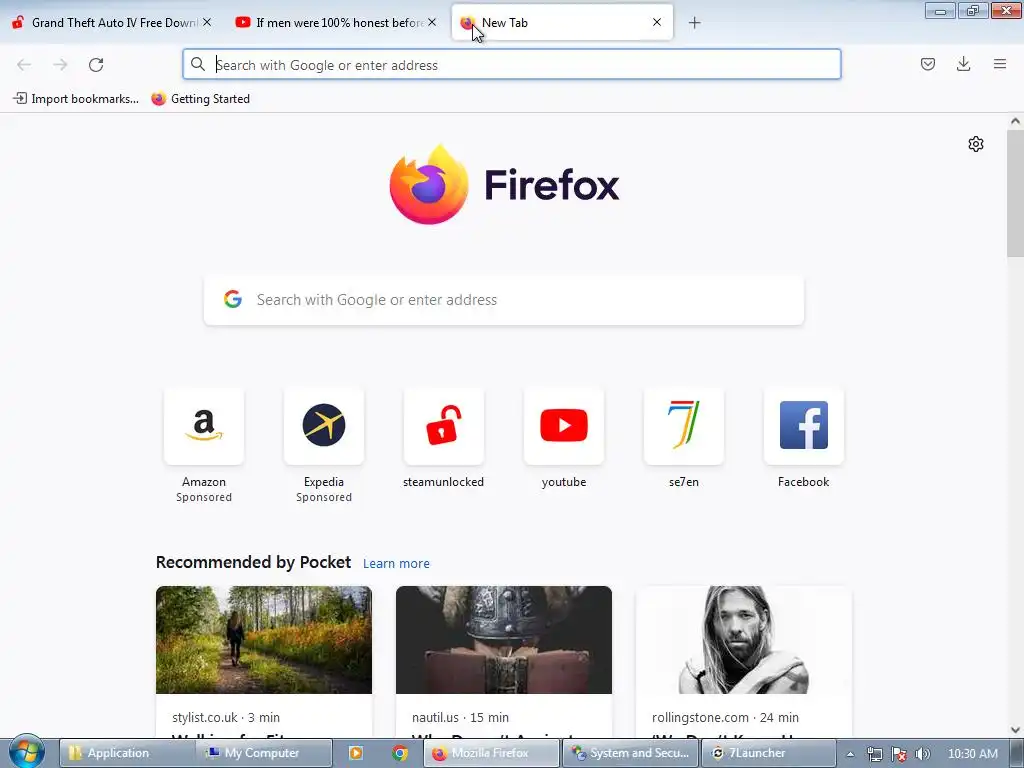Viewport: 1024px width, 768px height.
Task: Open the stylist.co.uk walking article thumbnail
Action: click(x=264, y=640)
